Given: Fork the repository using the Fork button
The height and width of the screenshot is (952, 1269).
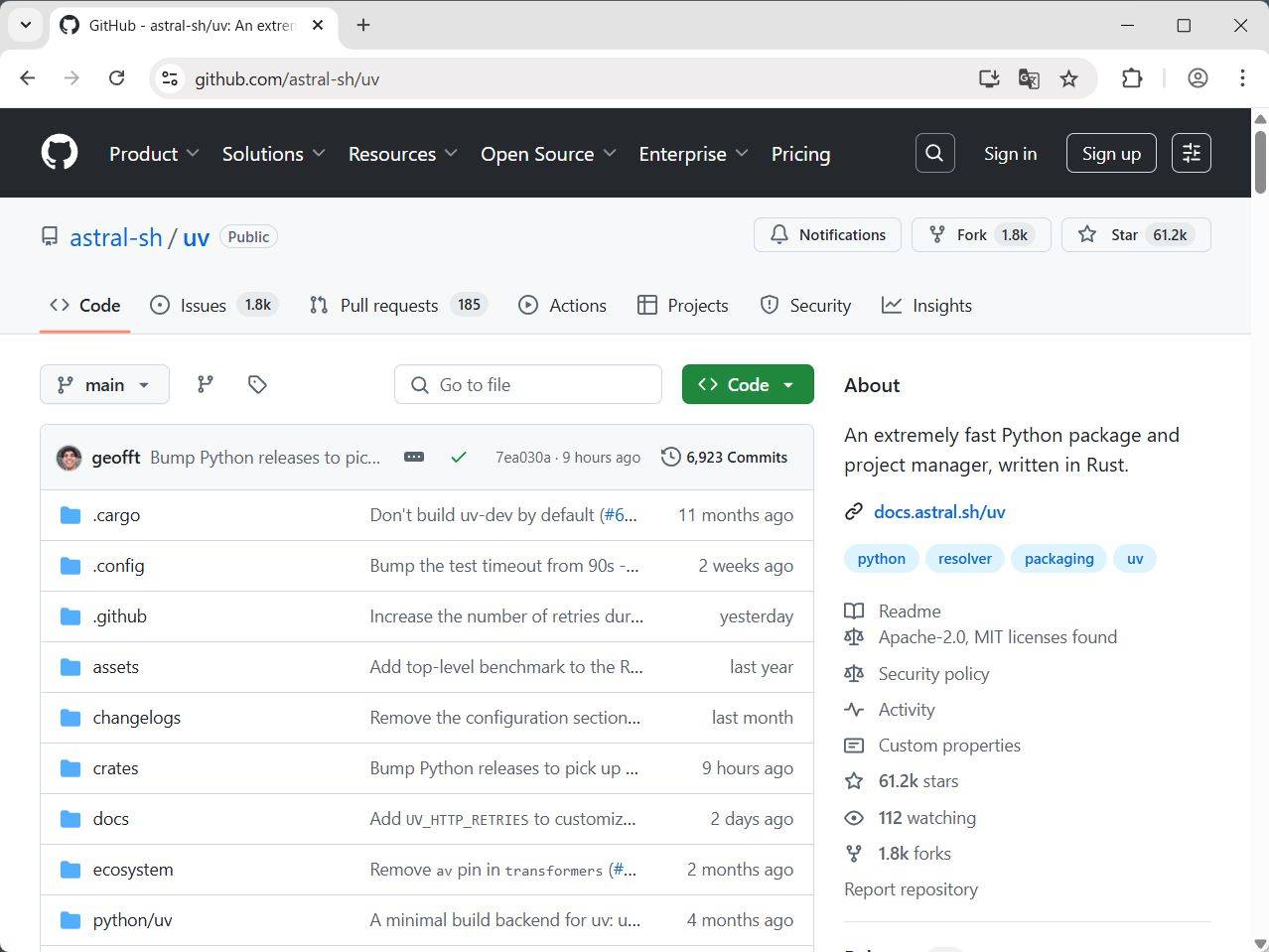Looking at the screenshot, I should [981, 234].
